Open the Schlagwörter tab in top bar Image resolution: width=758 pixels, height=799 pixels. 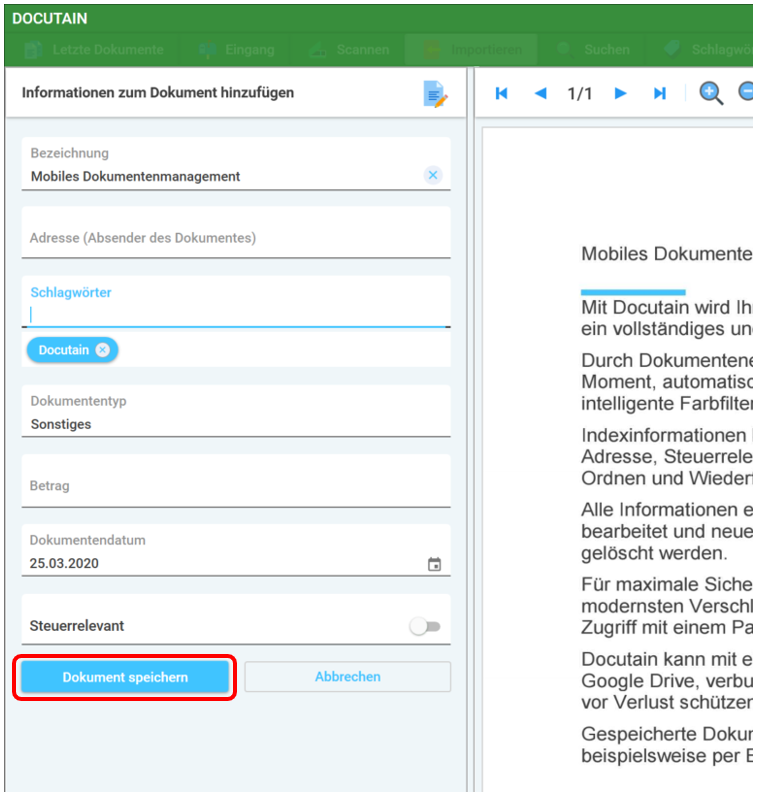point(708,50)
